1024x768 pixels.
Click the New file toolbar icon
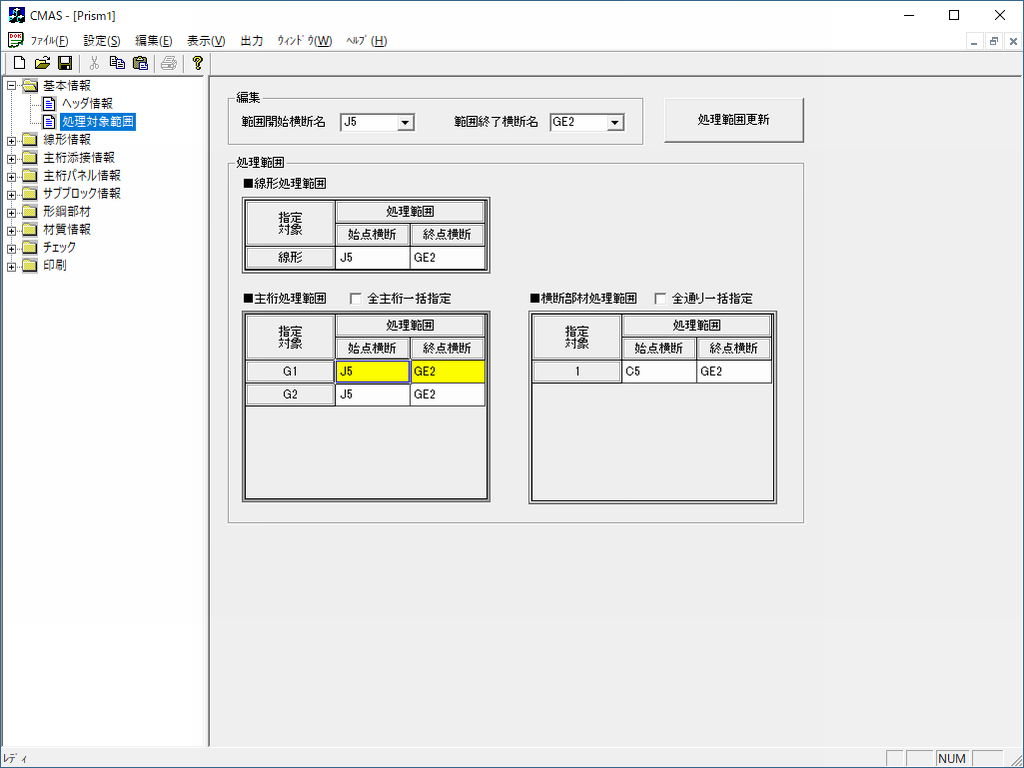pyautogui.click(x=19, y=63)
